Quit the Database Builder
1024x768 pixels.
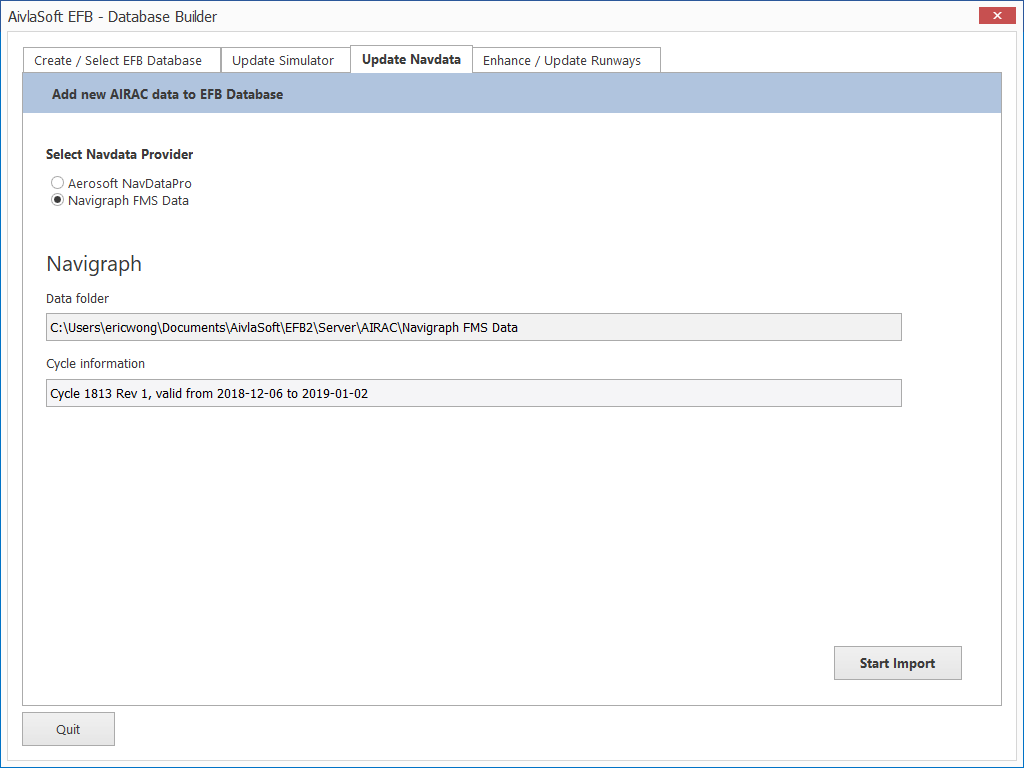pos(69,729)
